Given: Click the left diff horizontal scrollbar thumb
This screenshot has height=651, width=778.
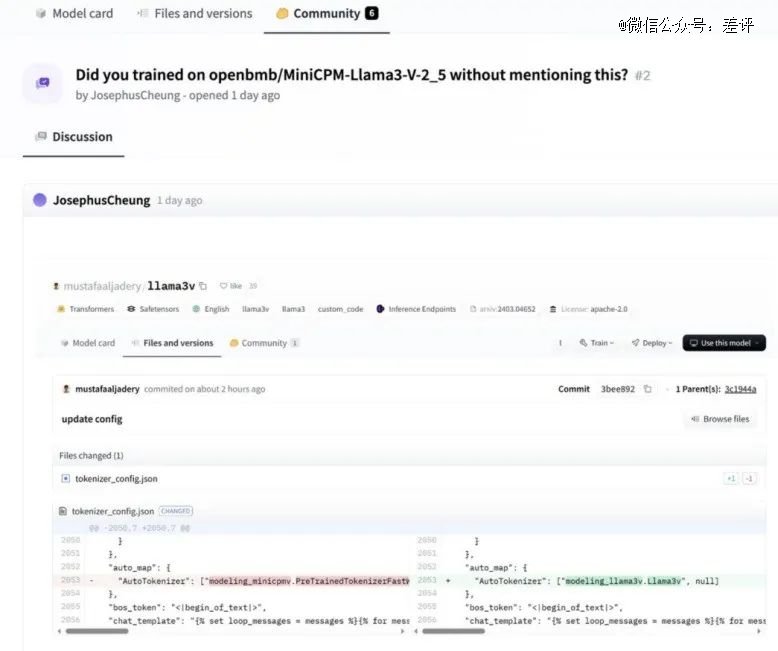Looking at the screenshot, I should coord(97,631).
